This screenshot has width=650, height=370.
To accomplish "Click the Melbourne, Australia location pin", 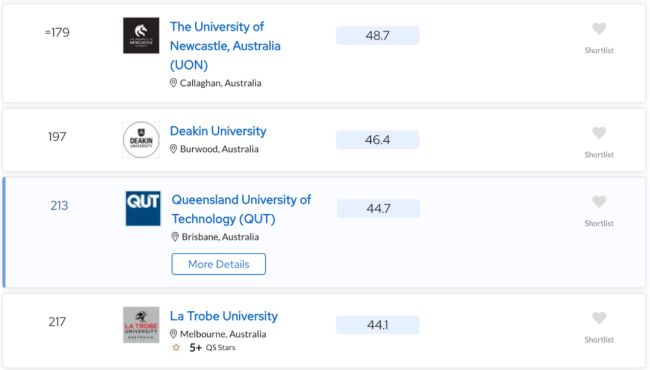I will pos(173,334).
